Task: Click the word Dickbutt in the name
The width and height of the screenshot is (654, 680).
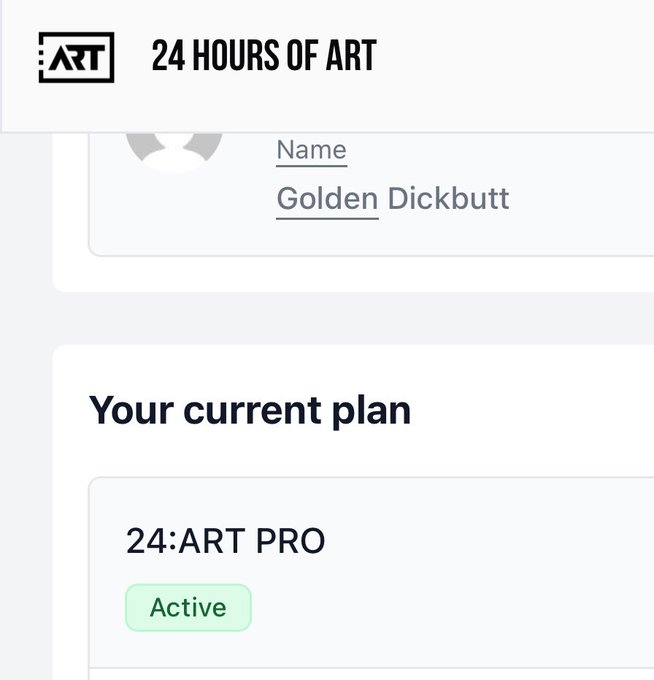Action: pos(448,199)
